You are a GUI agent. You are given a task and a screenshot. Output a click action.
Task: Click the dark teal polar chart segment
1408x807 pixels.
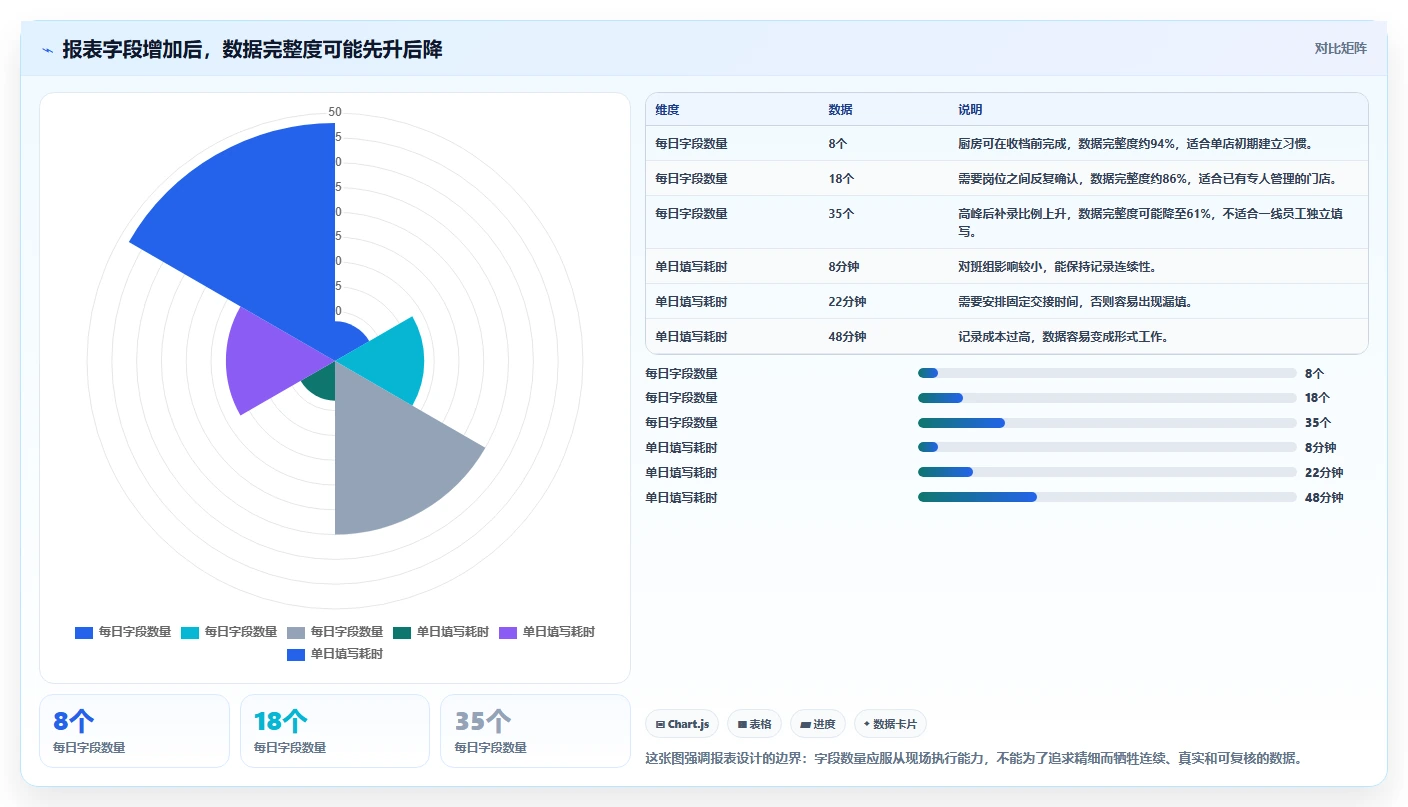pyautogui.click(x=320, y=382)
